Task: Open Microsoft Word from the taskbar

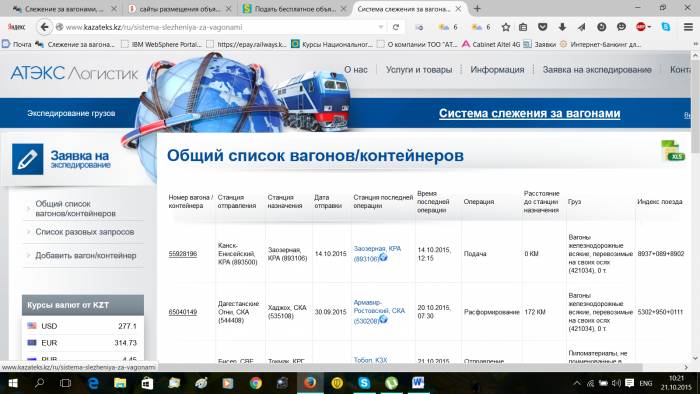Action: [x=418, y=383]
